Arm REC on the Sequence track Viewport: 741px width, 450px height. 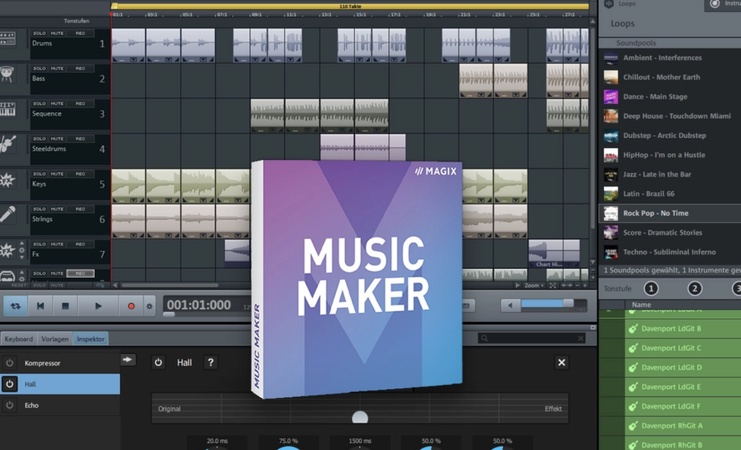pyautogui.click(x=80, y=104)
